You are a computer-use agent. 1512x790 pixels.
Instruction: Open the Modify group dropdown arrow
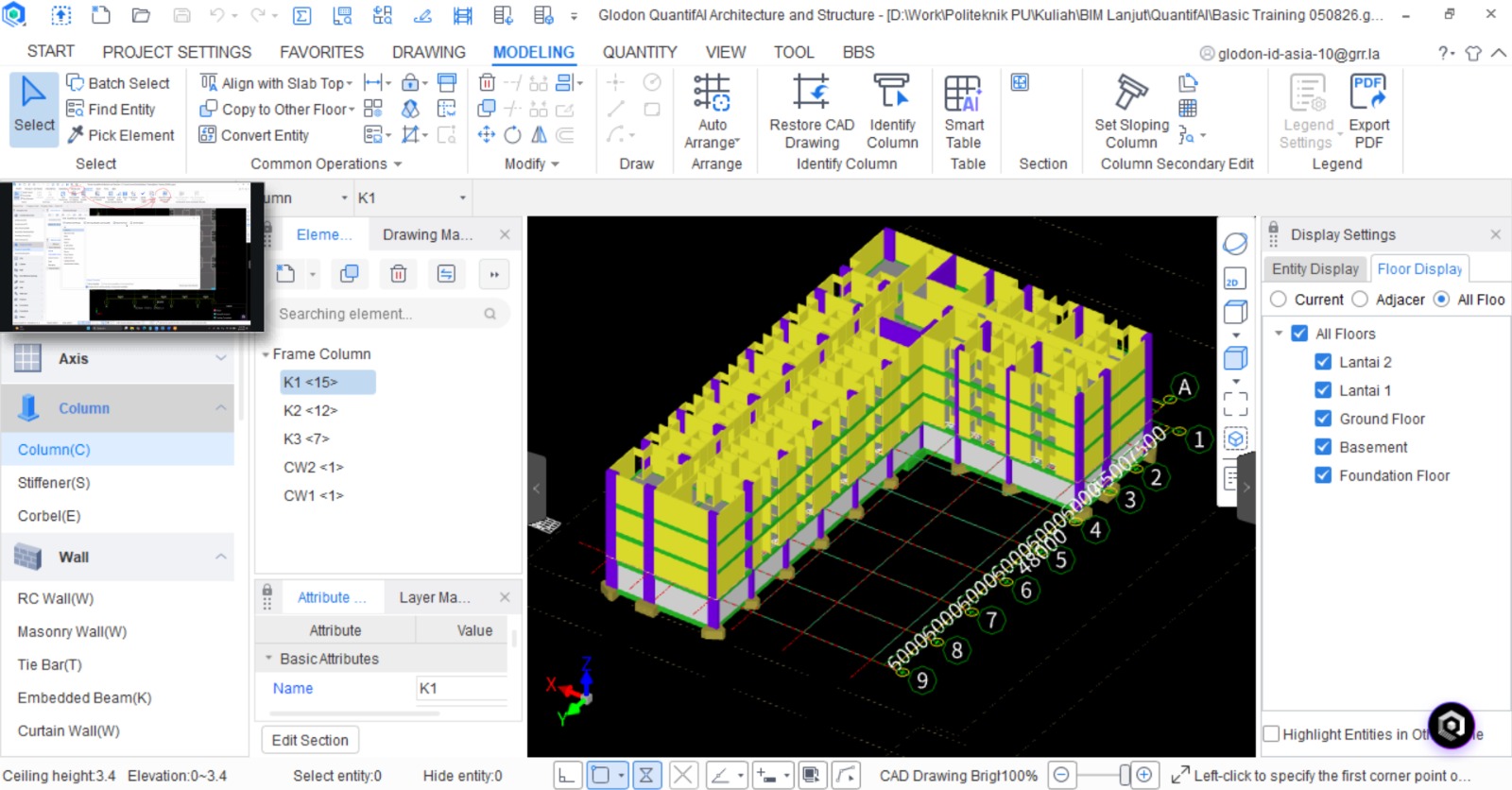pos(555,164)
